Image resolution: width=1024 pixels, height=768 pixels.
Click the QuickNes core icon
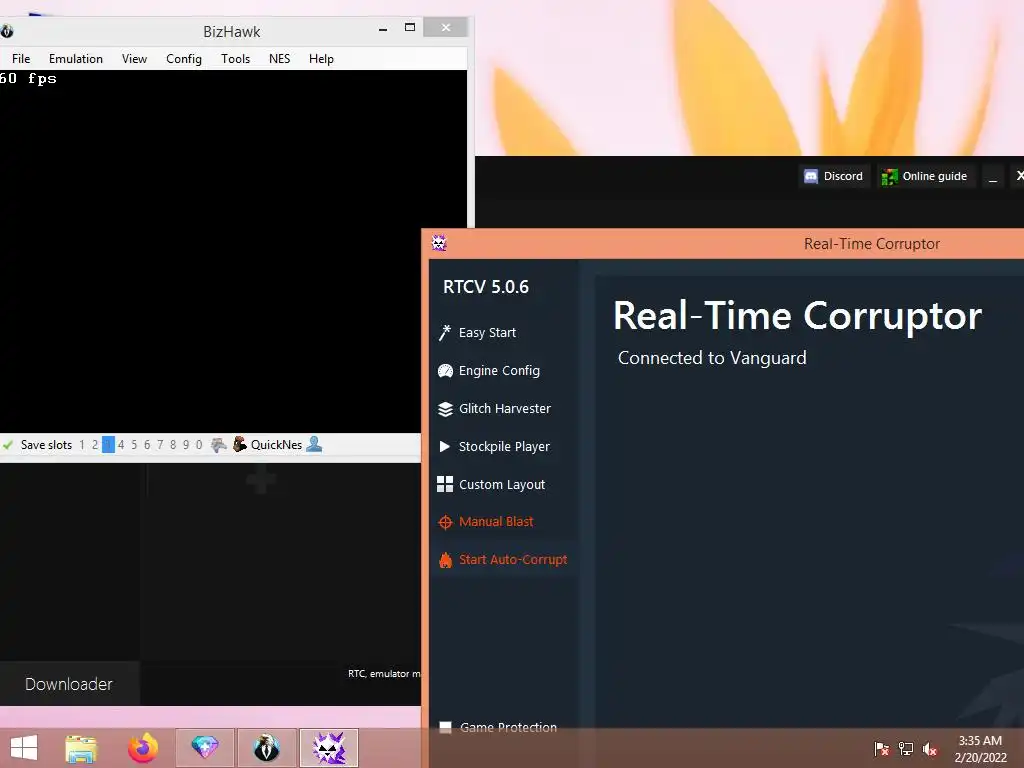point(240,444)
